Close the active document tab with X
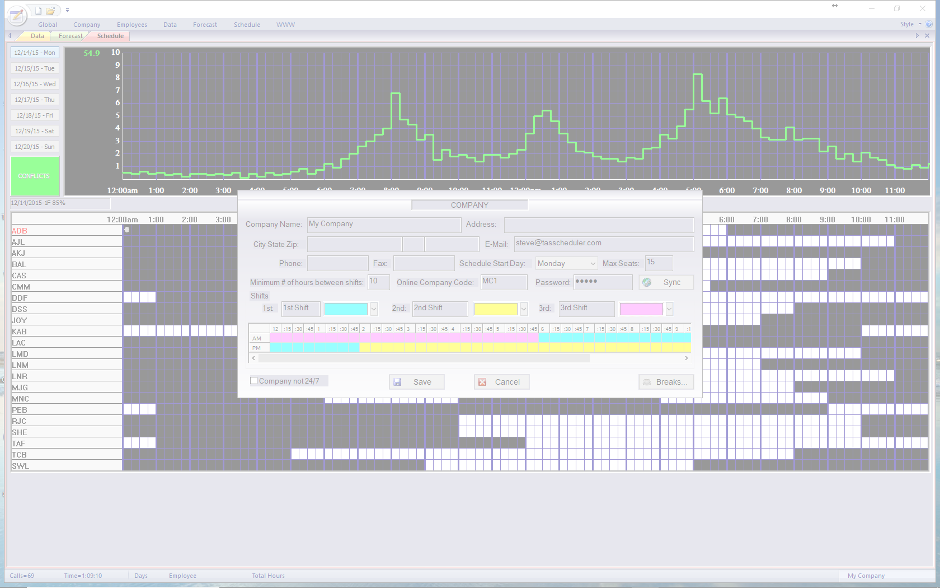The width and height of the screenshot is (940, 588). [927, 36]
